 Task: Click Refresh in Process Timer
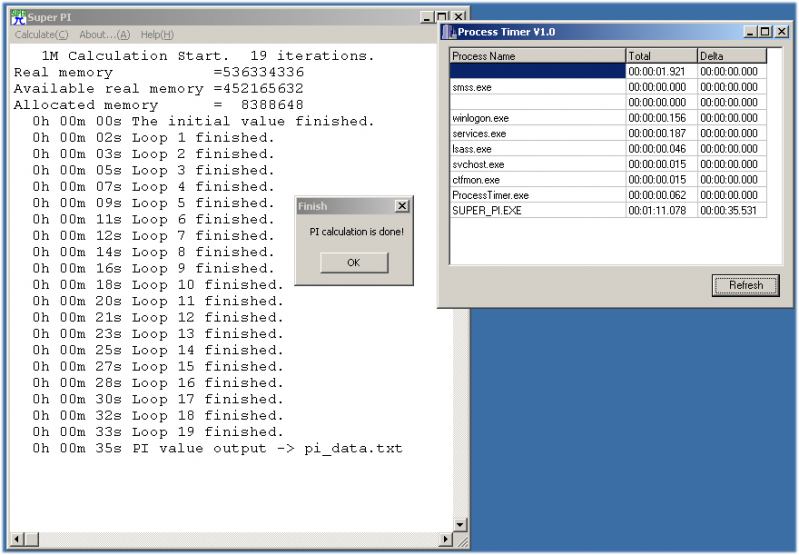745,285
